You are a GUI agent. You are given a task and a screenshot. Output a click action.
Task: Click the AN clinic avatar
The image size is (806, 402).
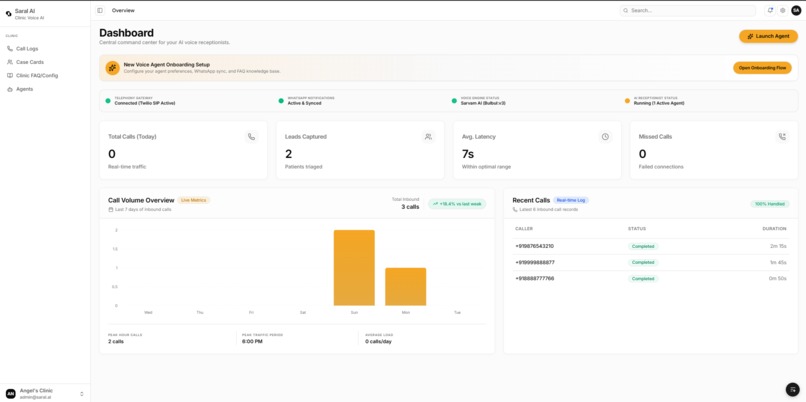11,394
